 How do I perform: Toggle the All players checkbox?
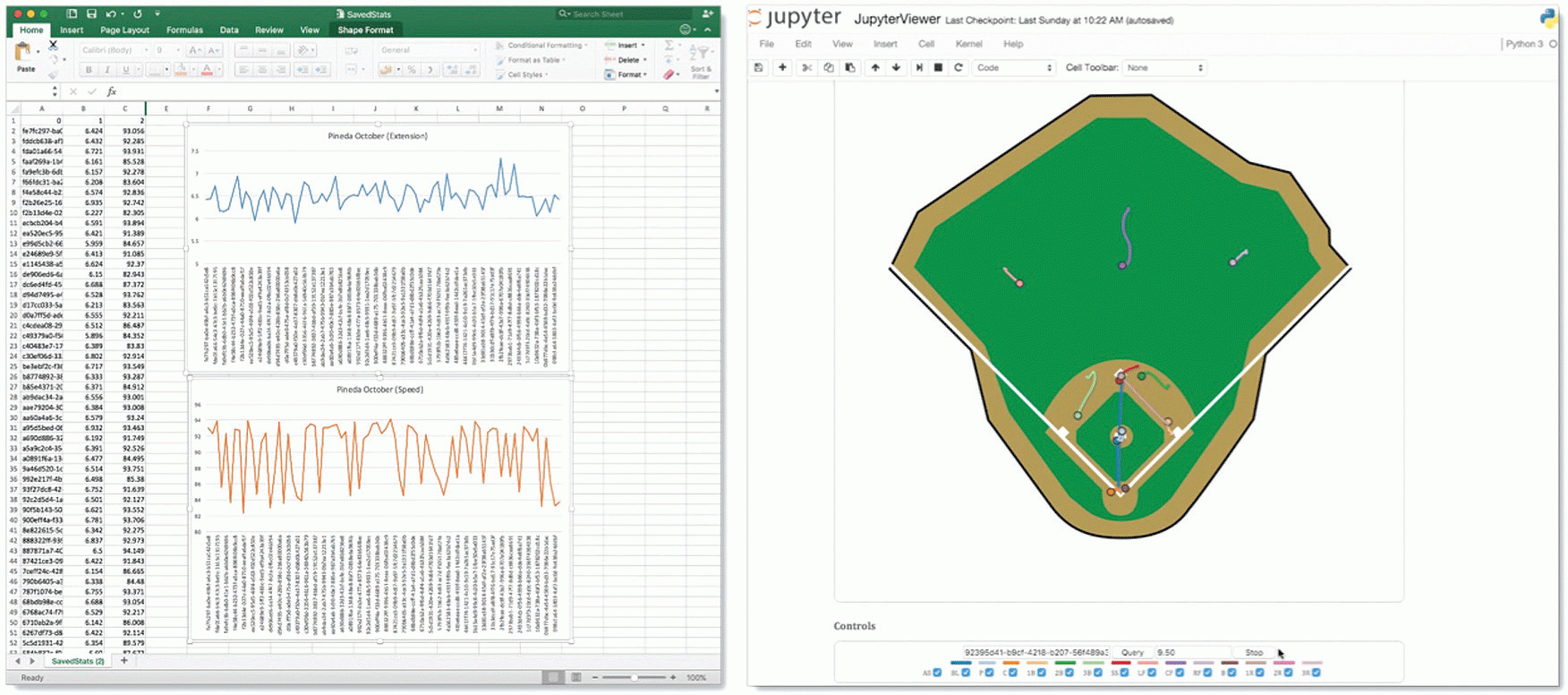pos(937,673)
